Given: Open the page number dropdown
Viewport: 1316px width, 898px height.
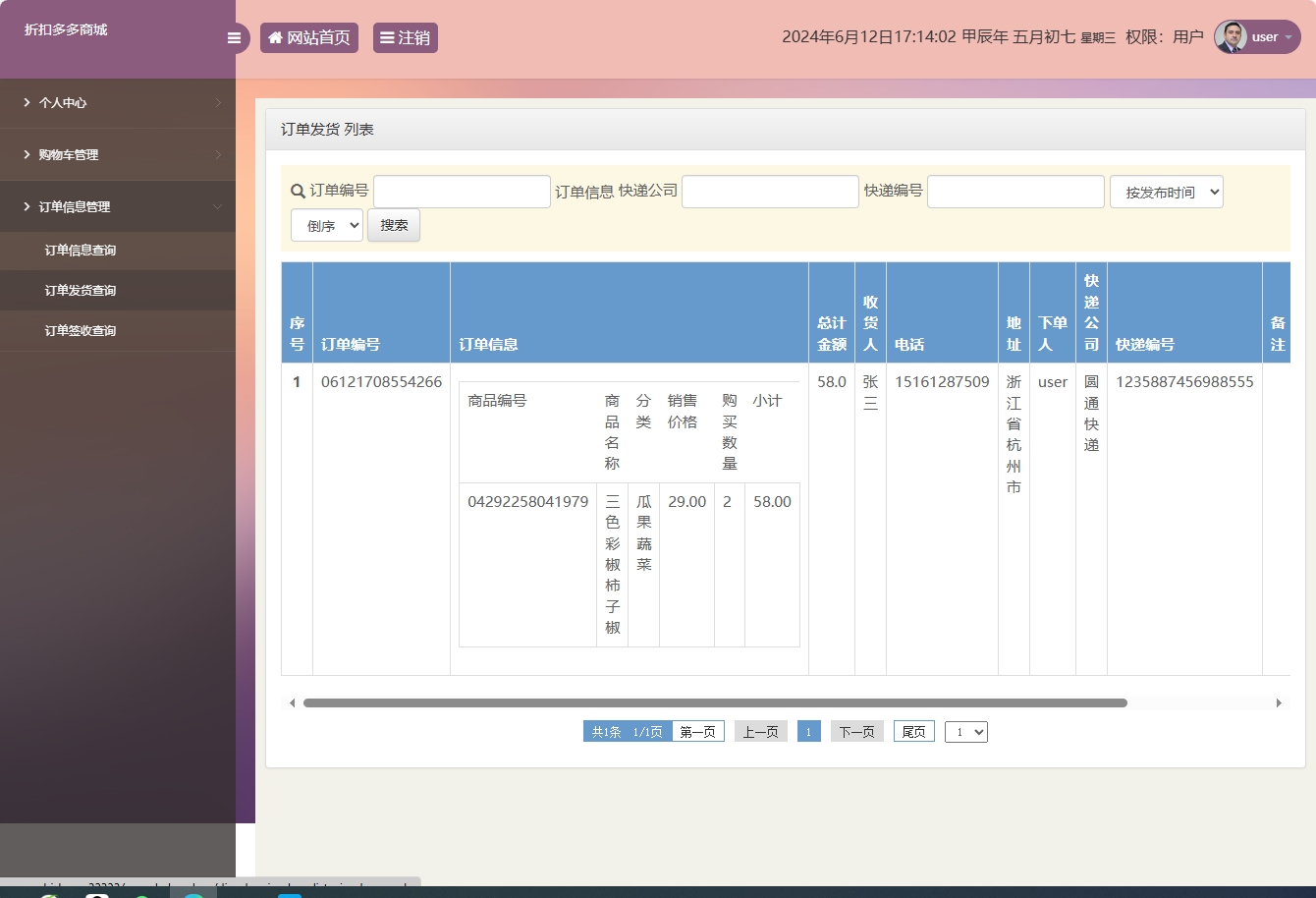Looking at the screenshot, I should tap(965, 732).
